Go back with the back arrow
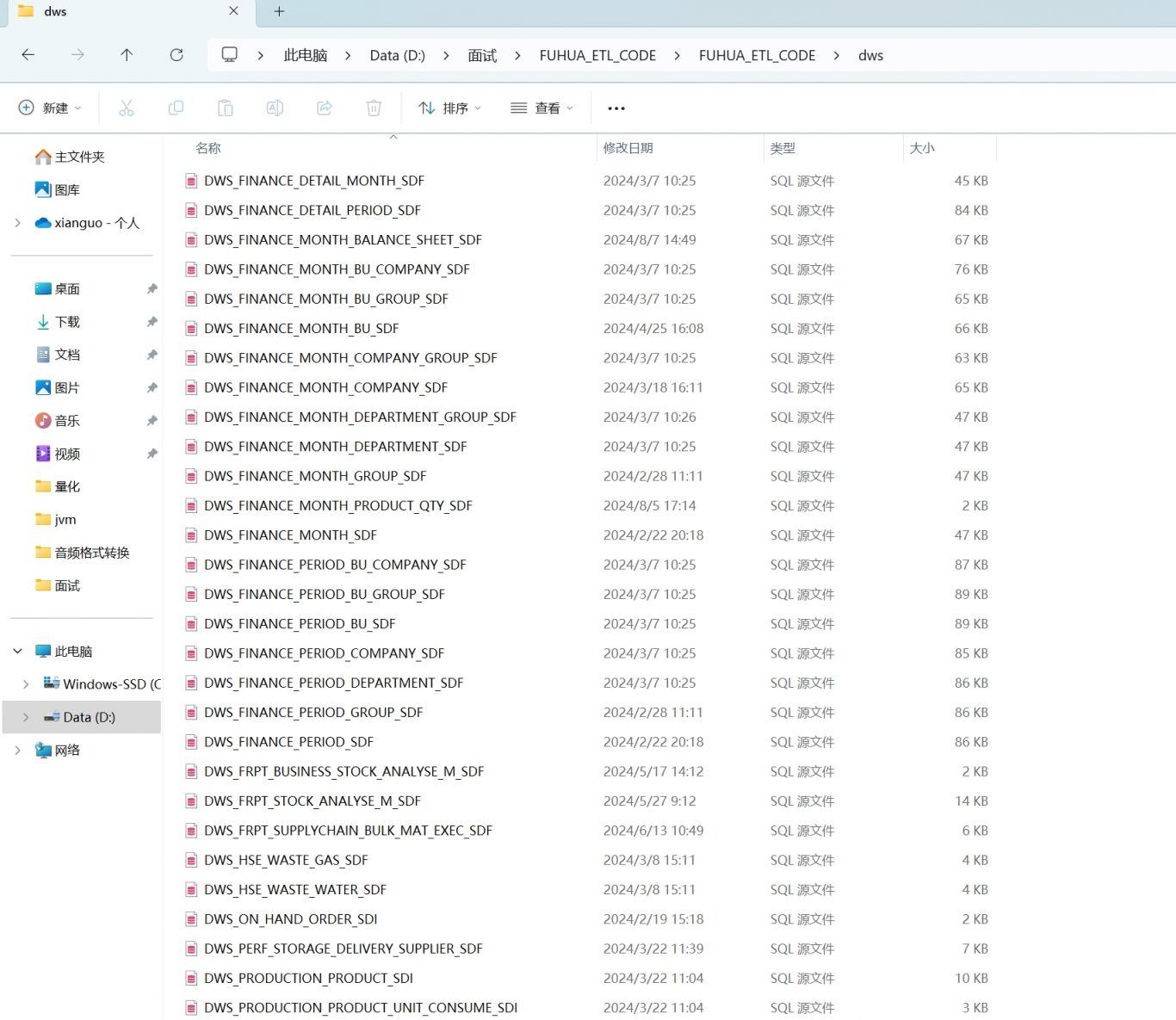The image size is (1176, 1020). (x=28, y=55)
